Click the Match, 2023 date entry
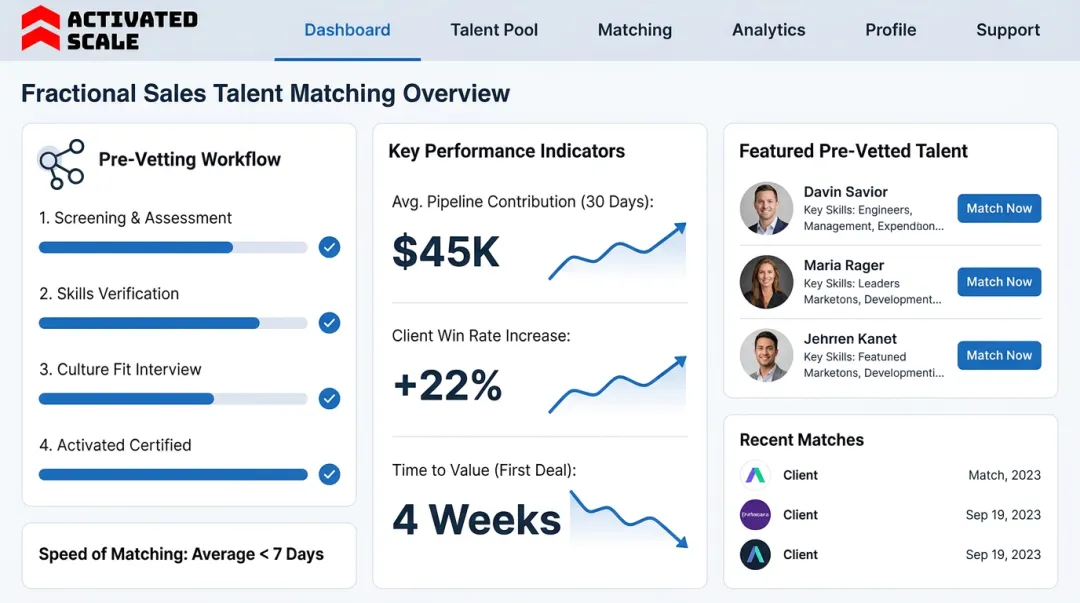 (1004, 476)
